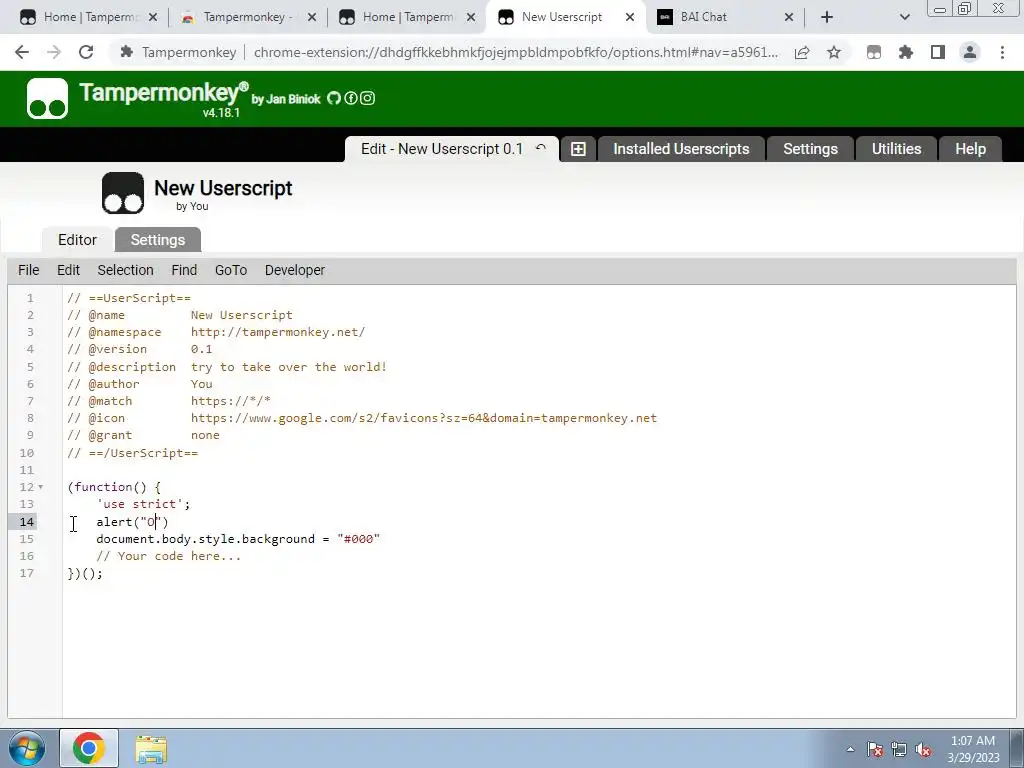Open tab search dropdown arrow
Viewport: 1024px width, 768px height.
point(904,17)
